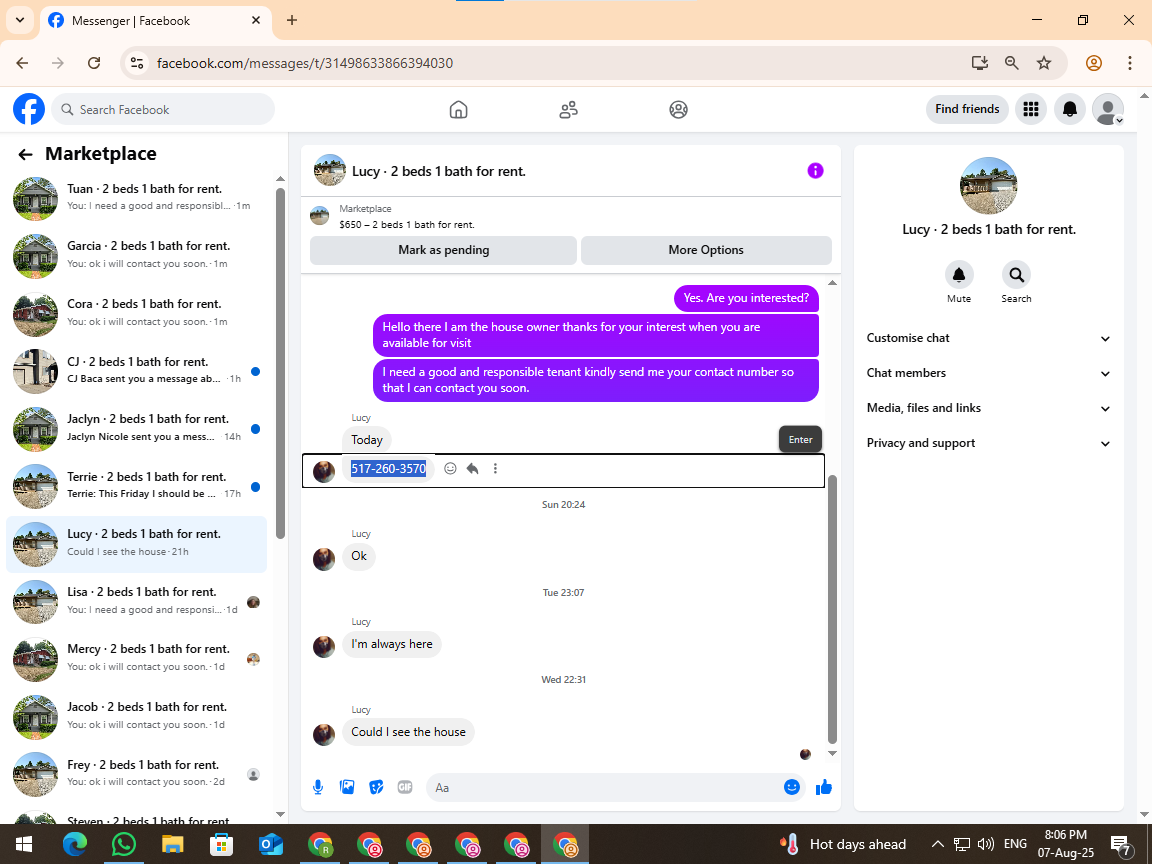Open File Explorer from the taskbar
Image resolution: width=1152 pixels, height=864 pixels.
coord(173,844)
